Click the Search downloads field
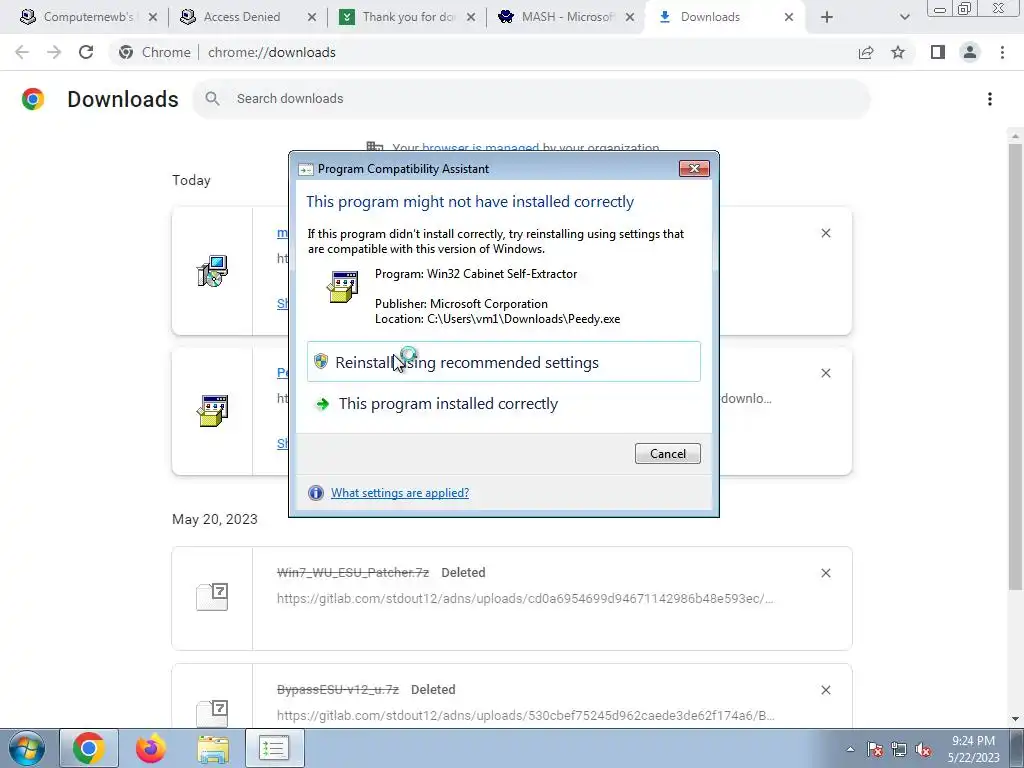 pos(531,99)
